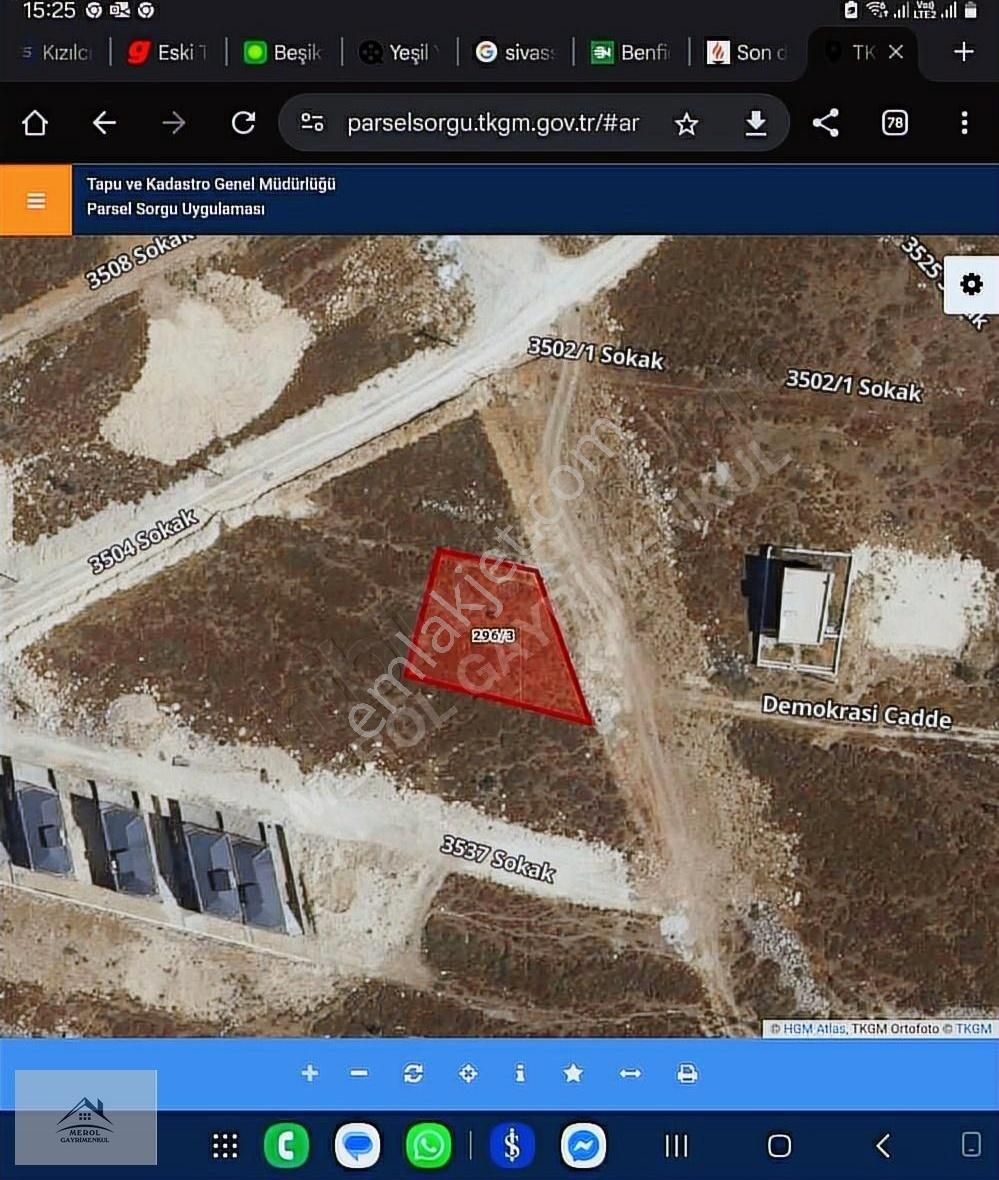Viewport: 999px width, 1180px height.
Task: Print the map view
Action: pyautogui.click(x=687, y=1073)
